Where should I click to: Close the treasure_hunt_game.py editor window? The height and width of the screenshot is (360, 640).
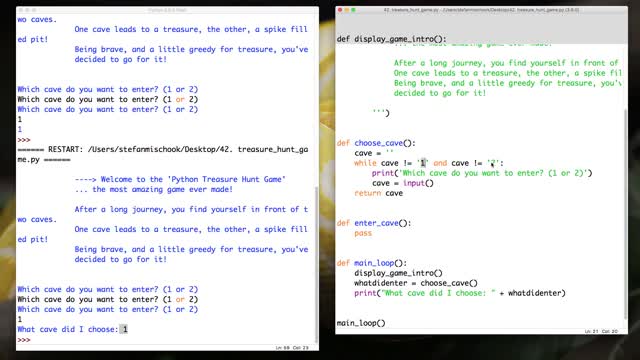pyautogui.click(x=340, y=10)
